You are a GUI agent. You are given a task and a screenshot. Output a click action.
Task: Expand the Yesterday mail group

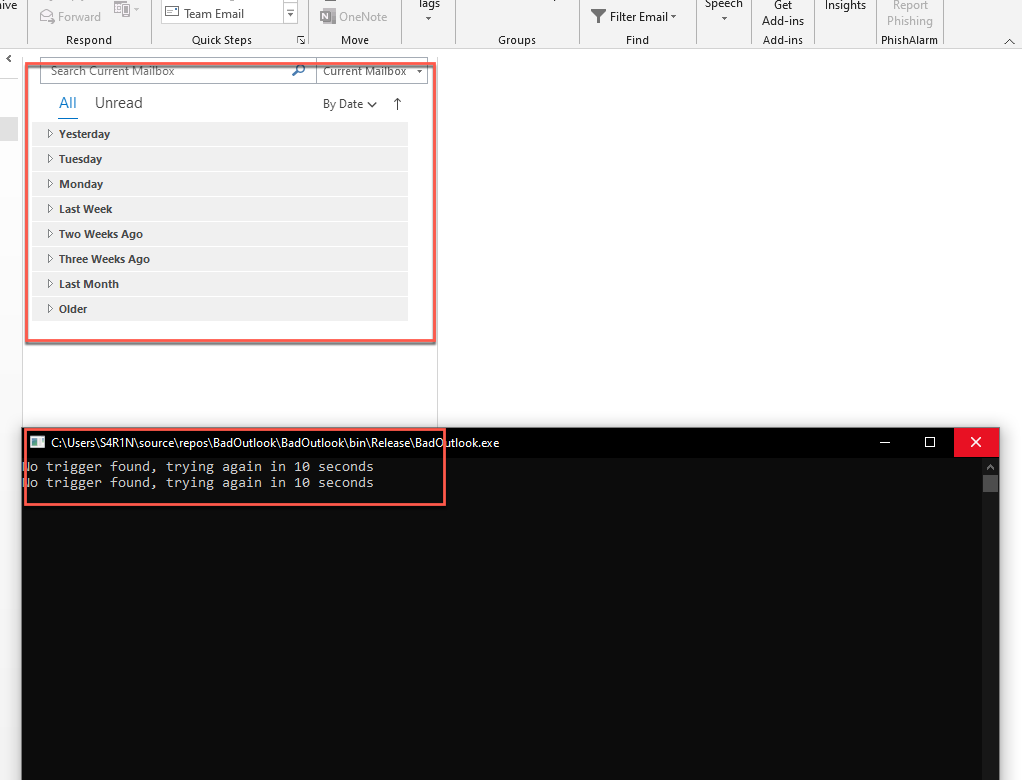click(50, 134)
